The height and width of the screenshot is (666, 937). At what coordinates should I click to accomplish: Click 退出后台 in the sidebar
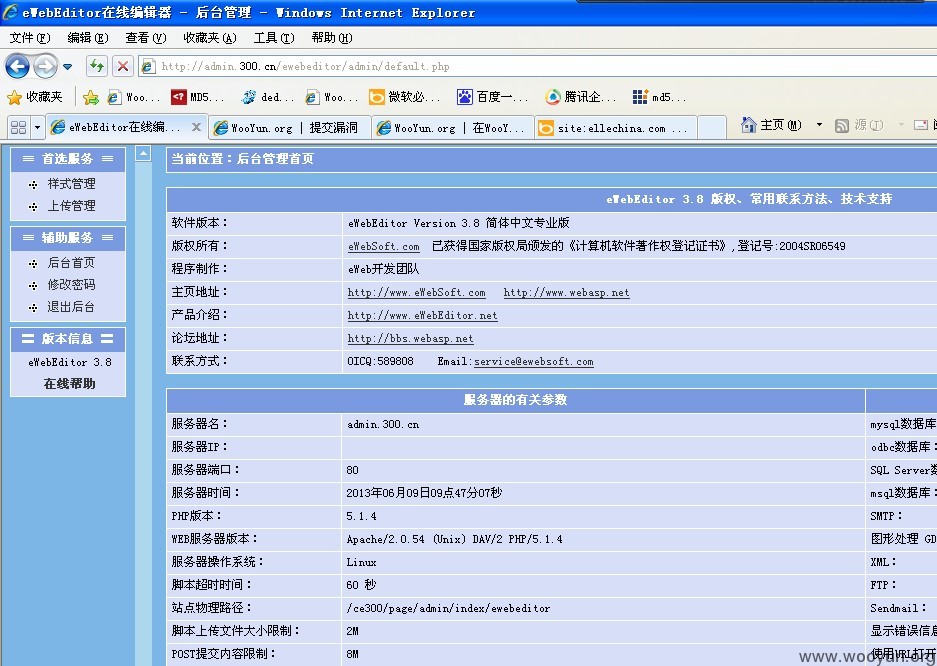[71, 307]
